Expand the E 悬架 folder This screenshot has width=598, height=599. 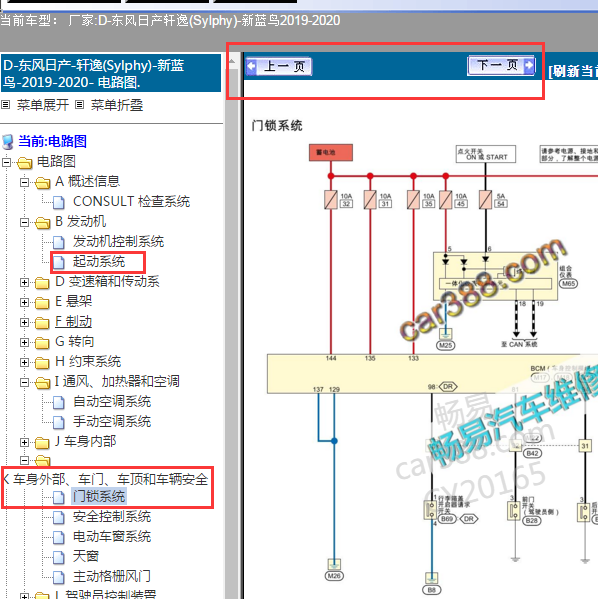pyautogui.click(x=24, y=302)
